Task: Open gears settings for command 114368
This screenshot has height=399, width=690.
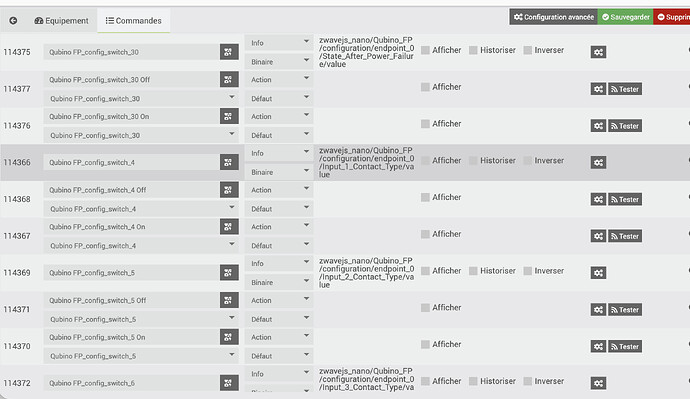Action: pos(598,200)
